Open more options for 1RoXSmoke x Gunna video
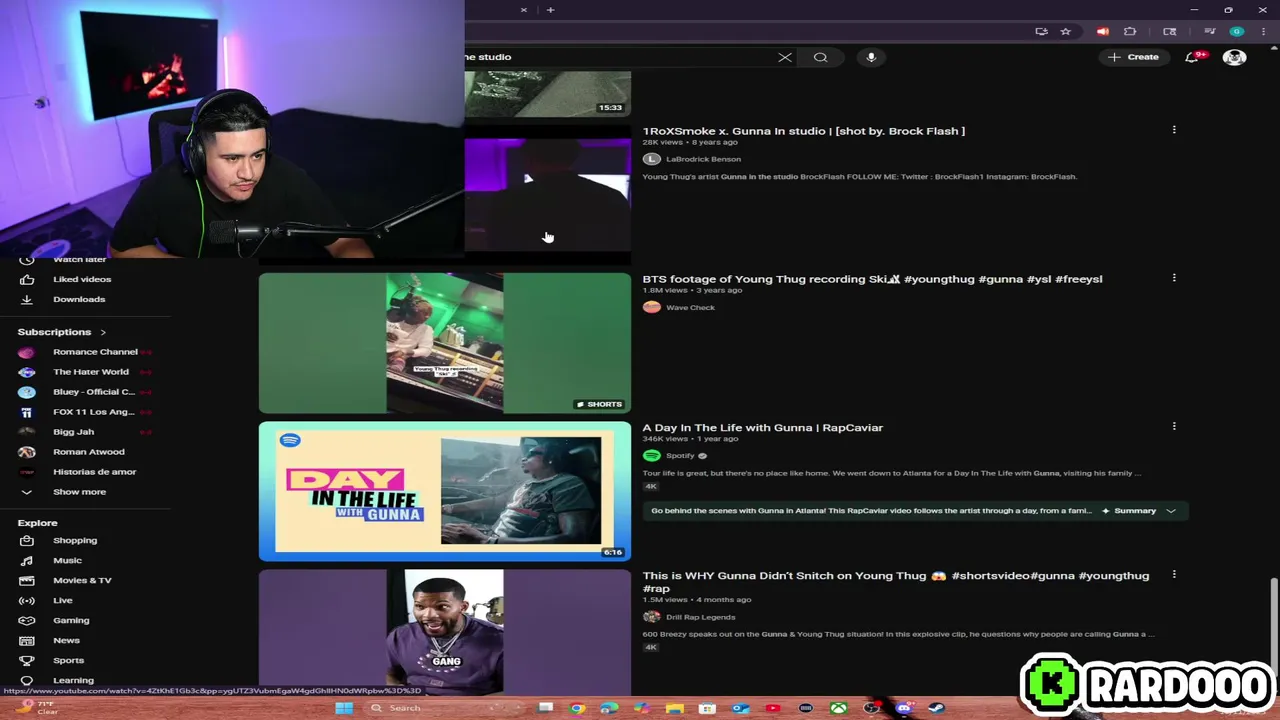Screen dimensions: 1280x720 click(x=1174, y=130)
